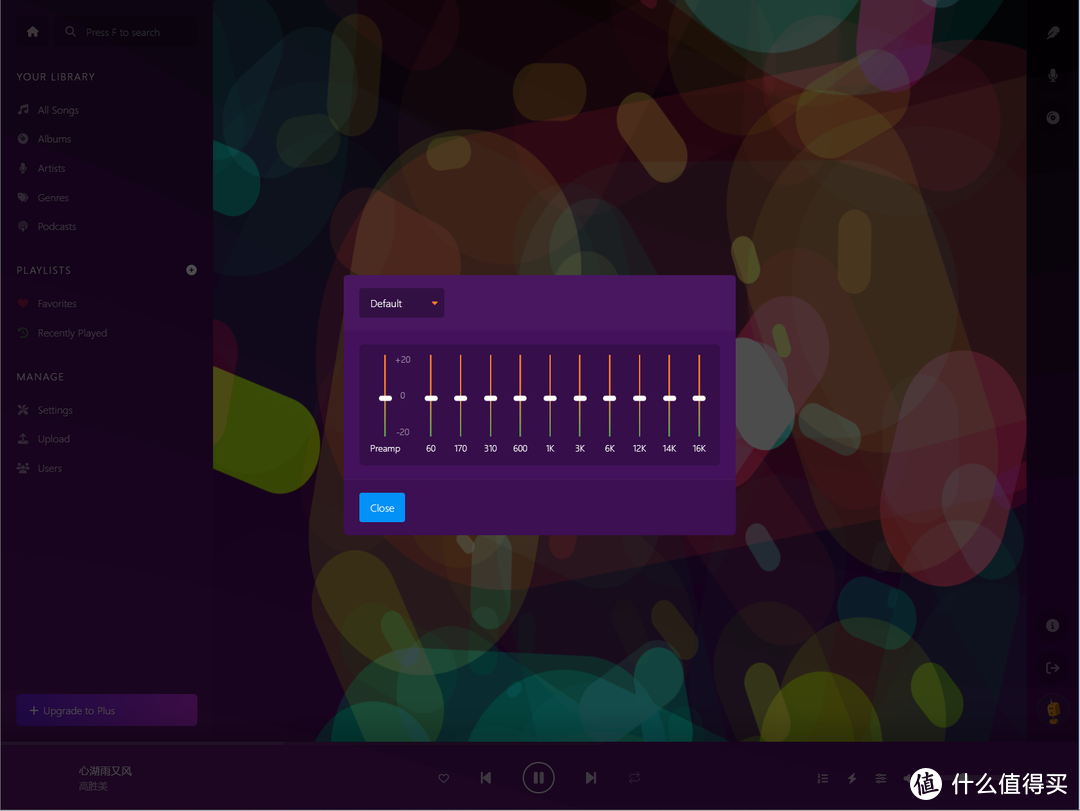Image resolution: width=1080 pixels, height=811 pixels.
Task: Pause the currently playing song
Action: 538,777
